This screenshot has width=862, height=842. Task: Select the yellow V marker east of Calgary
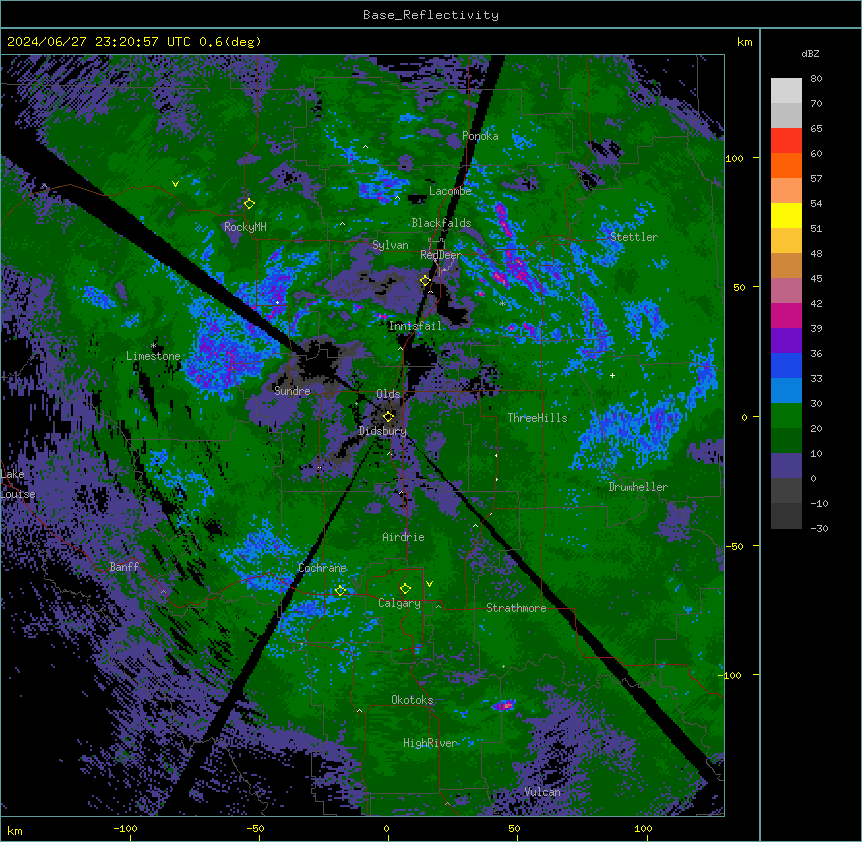[x=429, y=584]
